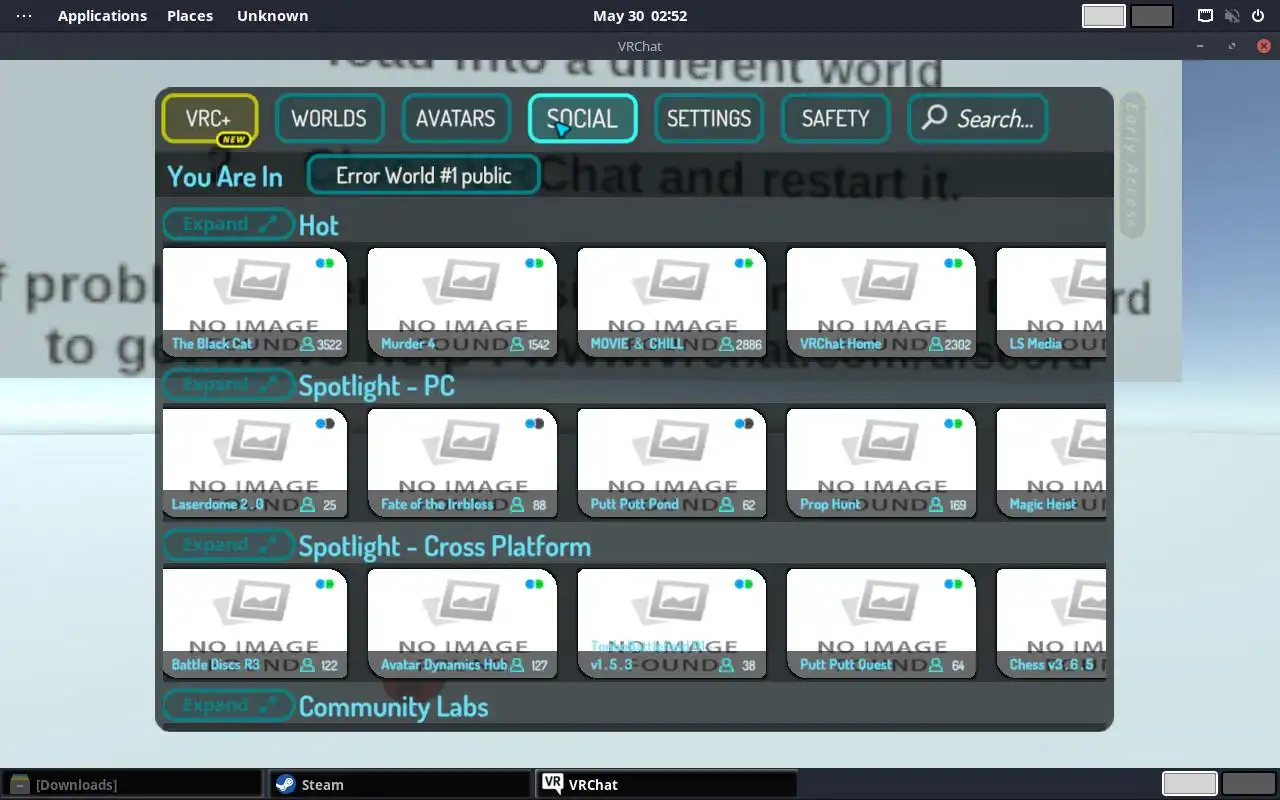Click the notification tray icon
This screenshot has height=800, width=1280.
point(1206,15)
